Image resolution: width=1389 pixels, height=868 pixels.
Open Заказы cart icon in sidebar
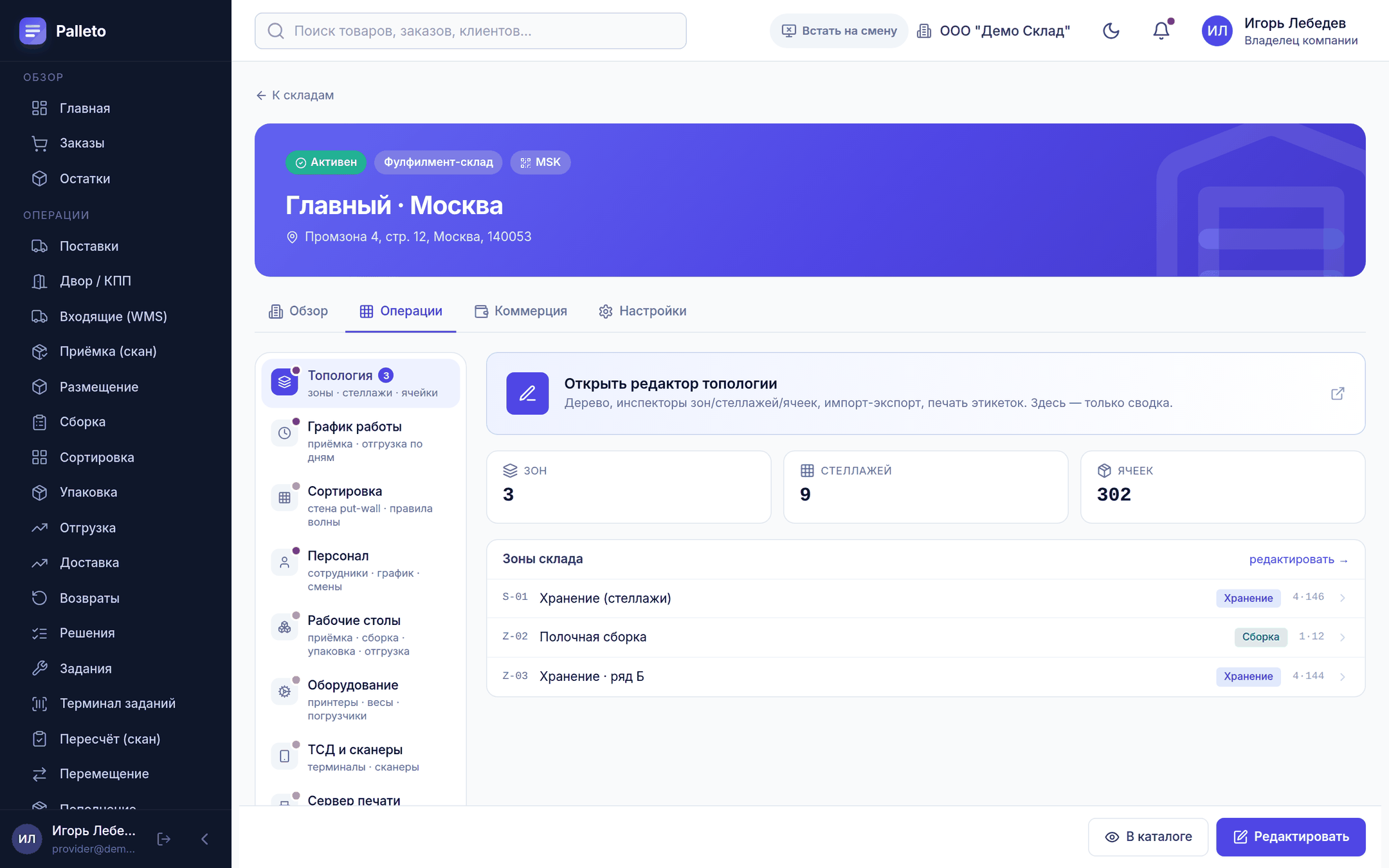tap(40, 143)
